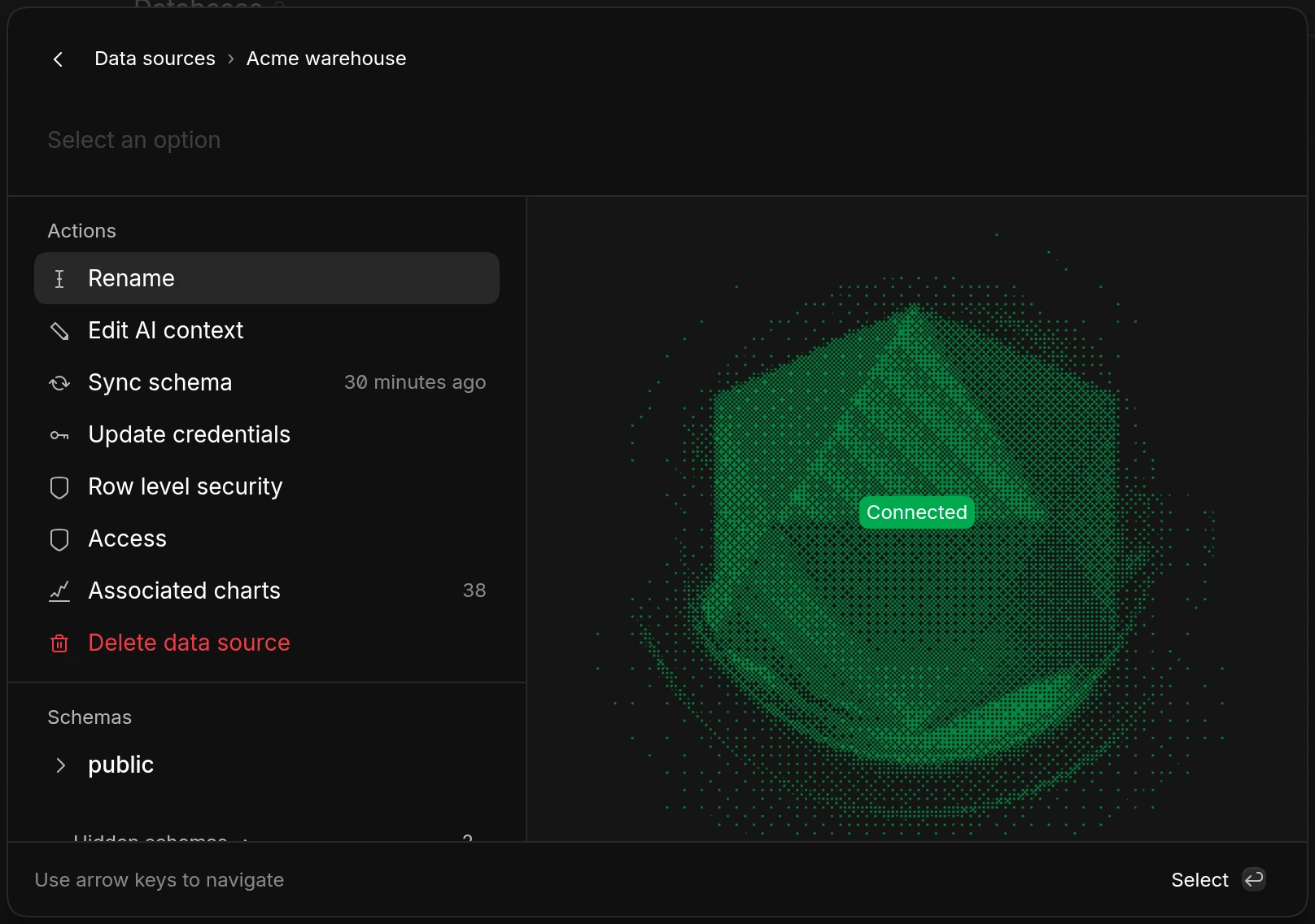Open Update credentials

pos(267,434)
